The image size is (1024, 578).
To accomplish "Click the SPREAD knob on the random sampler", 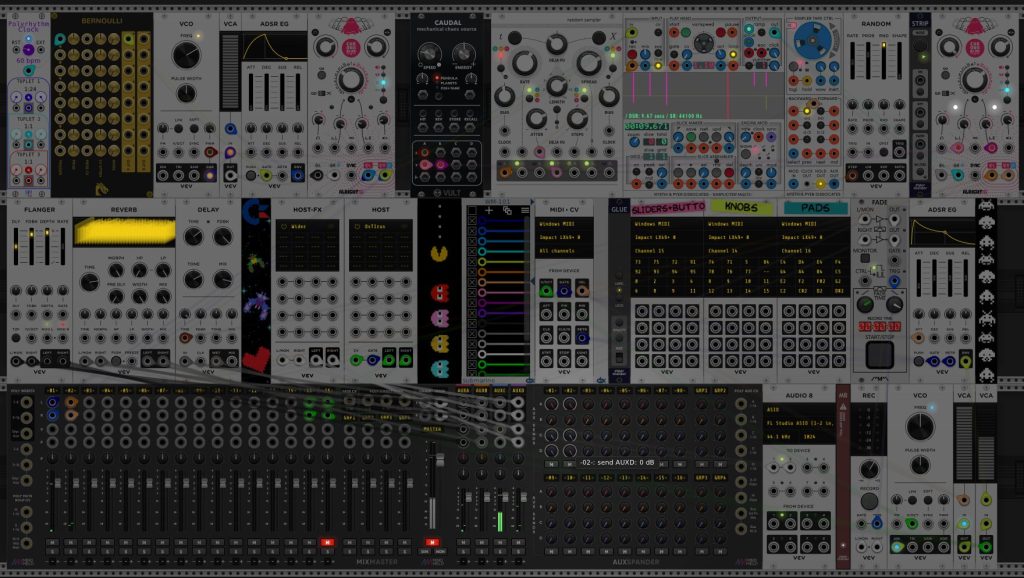I will pos(588,63).
